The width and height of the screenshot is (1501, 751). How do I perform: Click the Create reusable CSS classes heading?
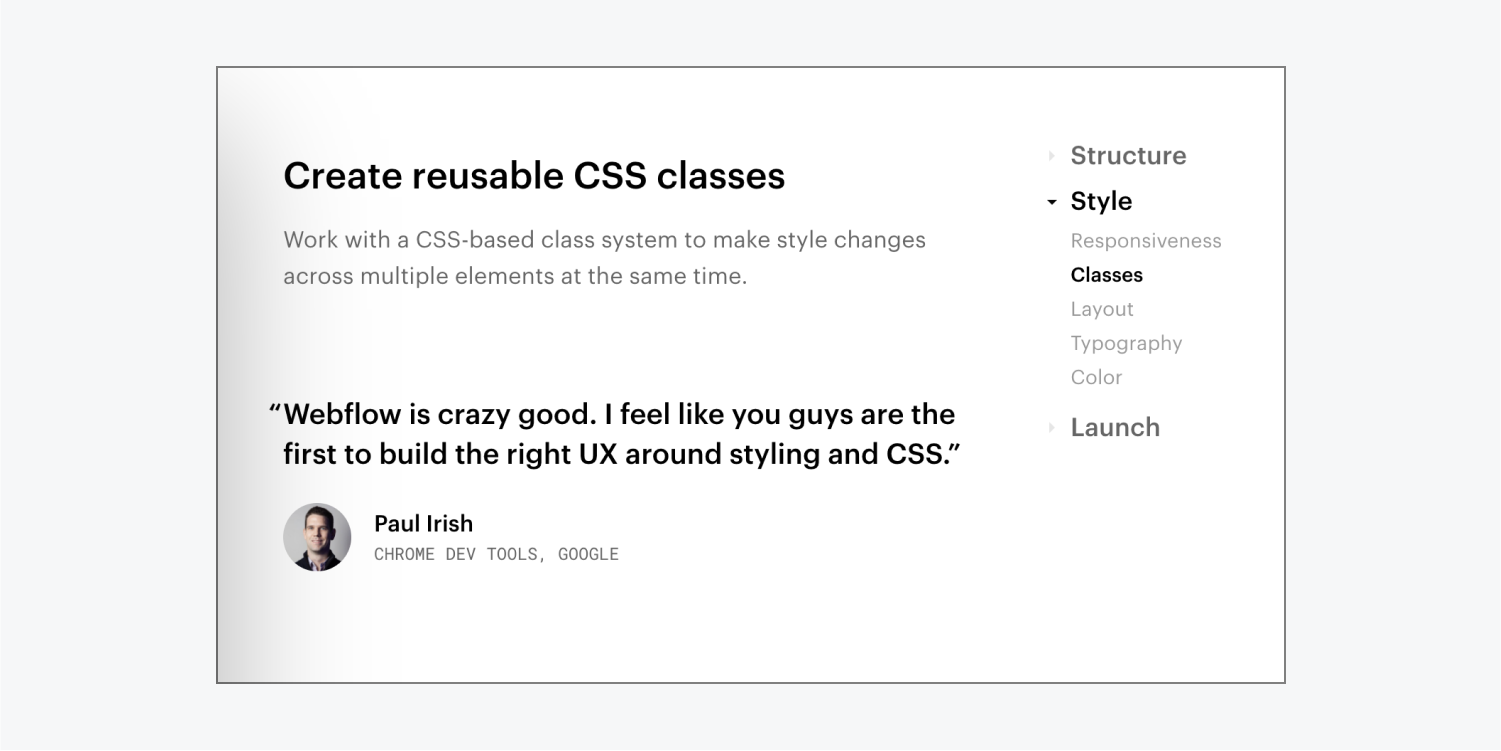pos(534,176)
